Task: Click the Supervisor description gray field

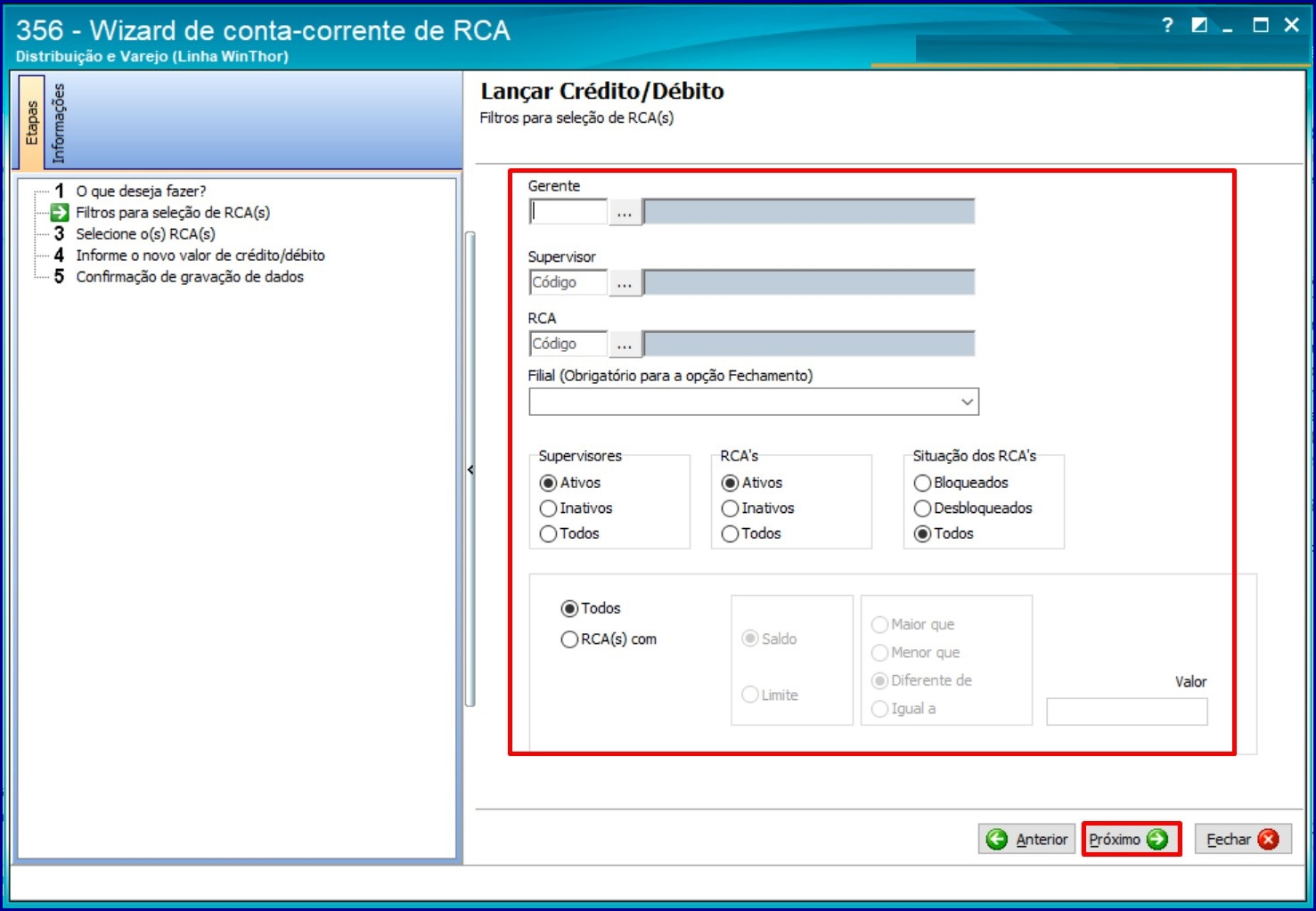Action: (x=809, y=282)
